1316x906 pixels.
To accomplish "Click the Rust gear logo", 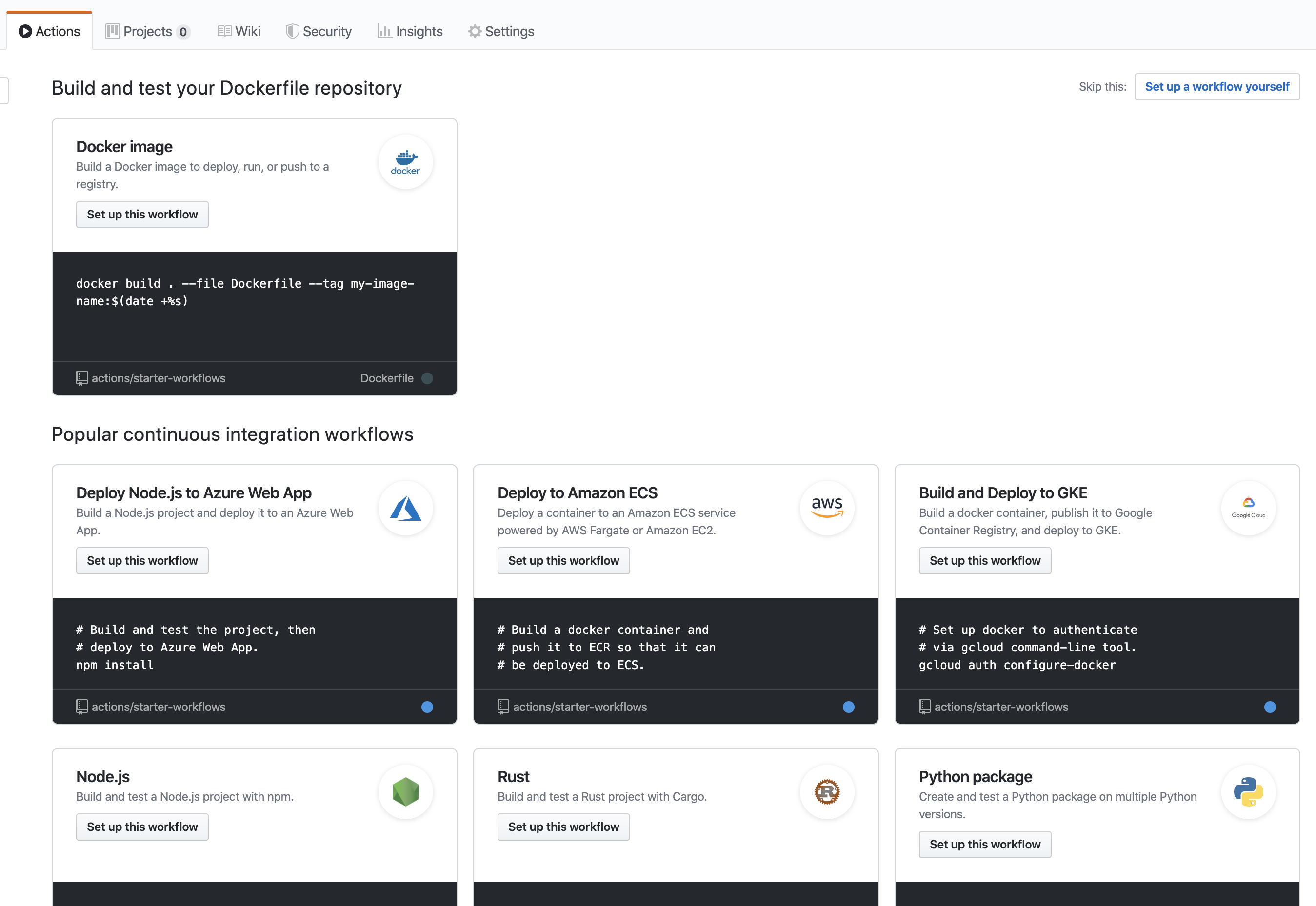I will pos(827,792).
